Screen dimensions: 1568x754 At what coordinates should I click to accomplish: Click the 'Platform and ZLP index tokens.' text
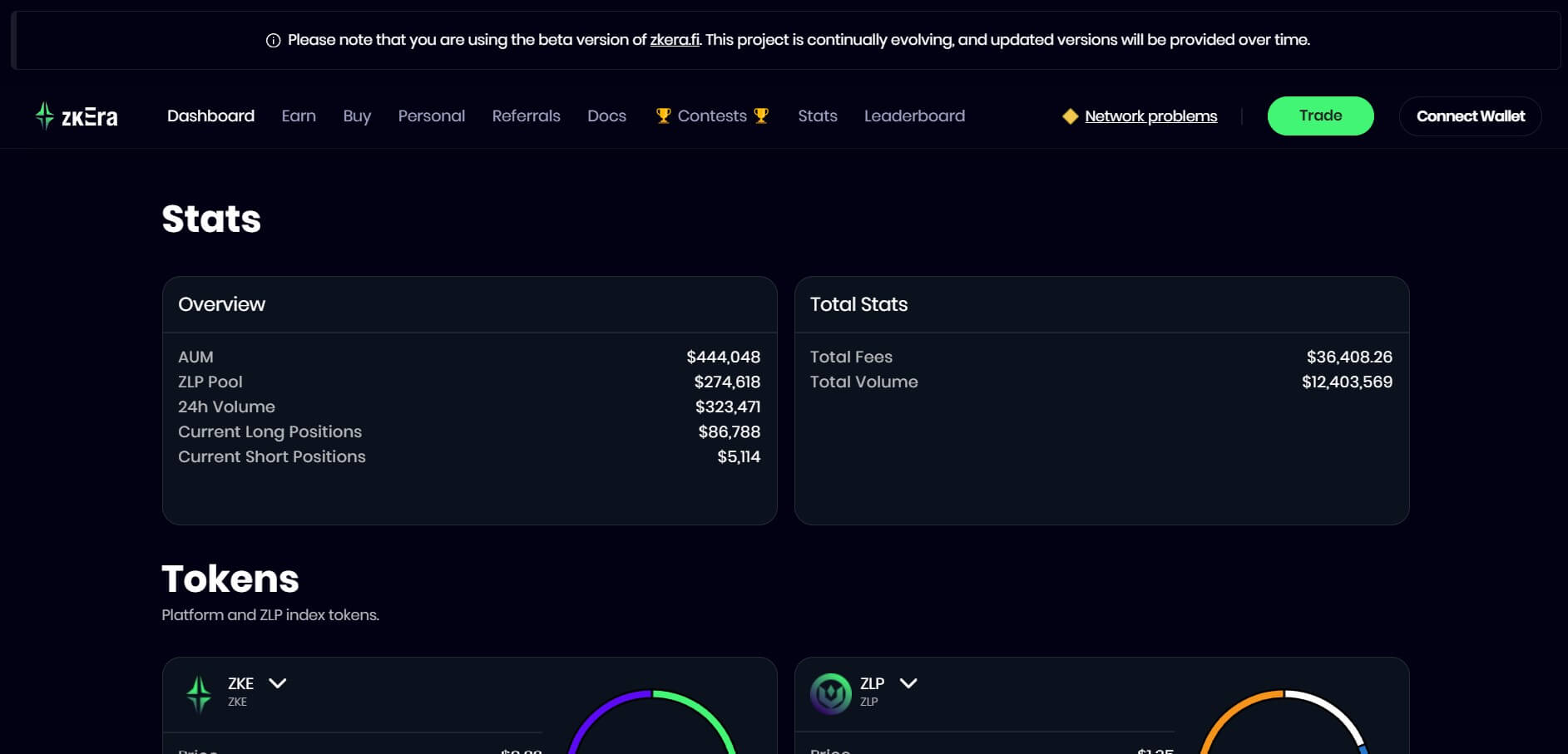pyautogui.click(x=270, y=615)
